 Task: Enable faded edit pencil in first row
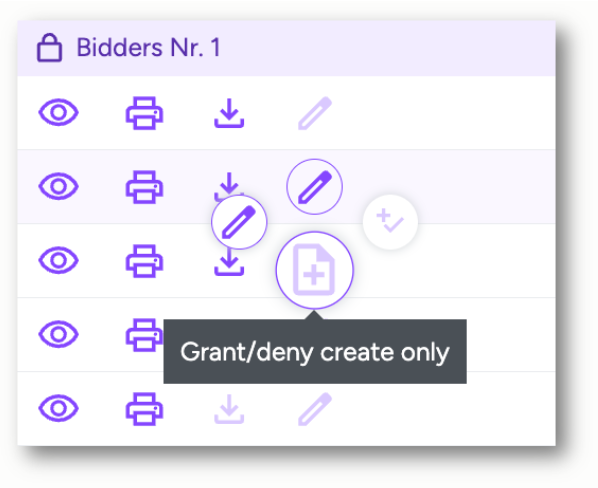(x=315, y=113)
